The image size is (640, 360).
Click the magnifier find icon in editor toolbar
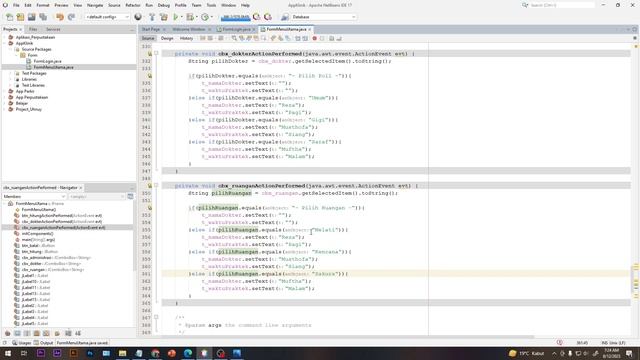point(234,38)
